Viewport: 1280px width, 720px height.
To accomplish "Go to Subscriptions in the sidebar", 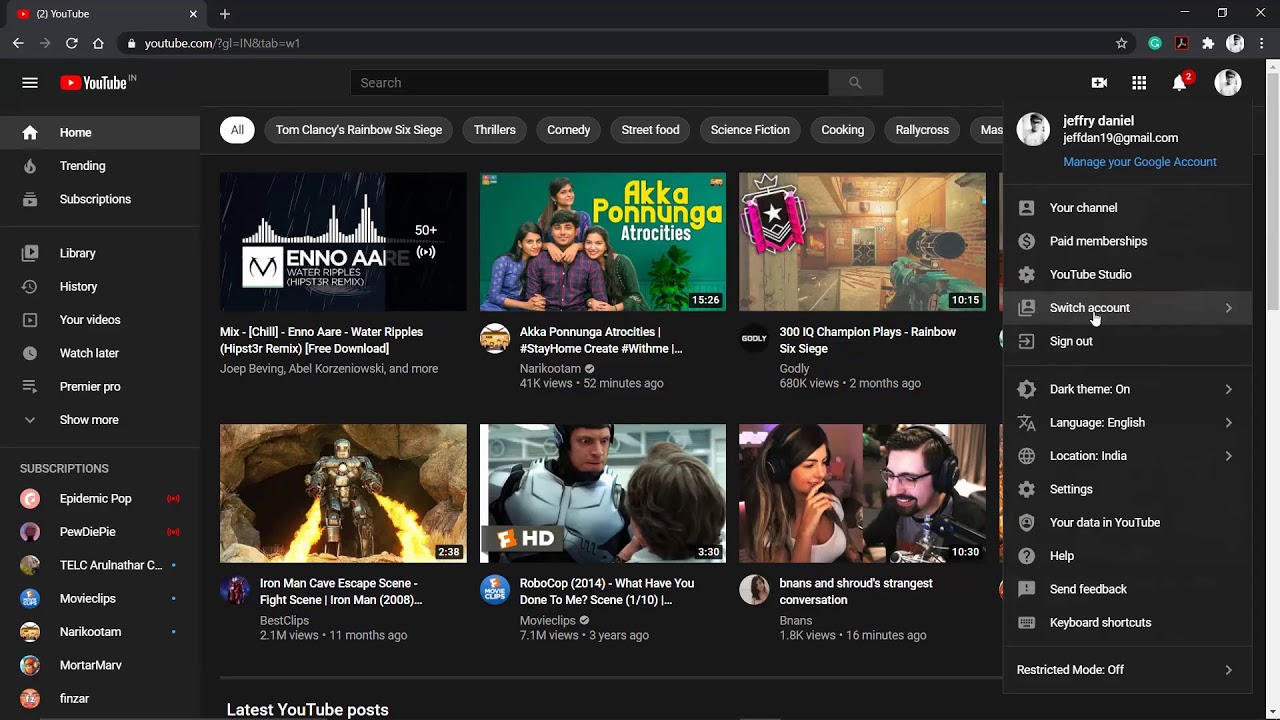I will click(100, 199).
